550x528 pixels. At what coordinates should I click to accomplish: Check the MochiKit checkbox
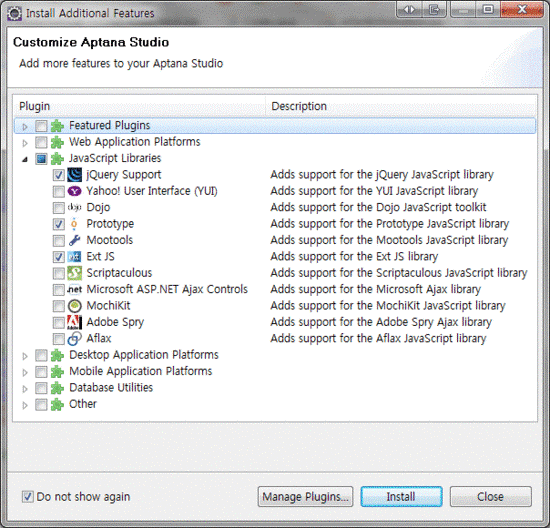(59, 306)
